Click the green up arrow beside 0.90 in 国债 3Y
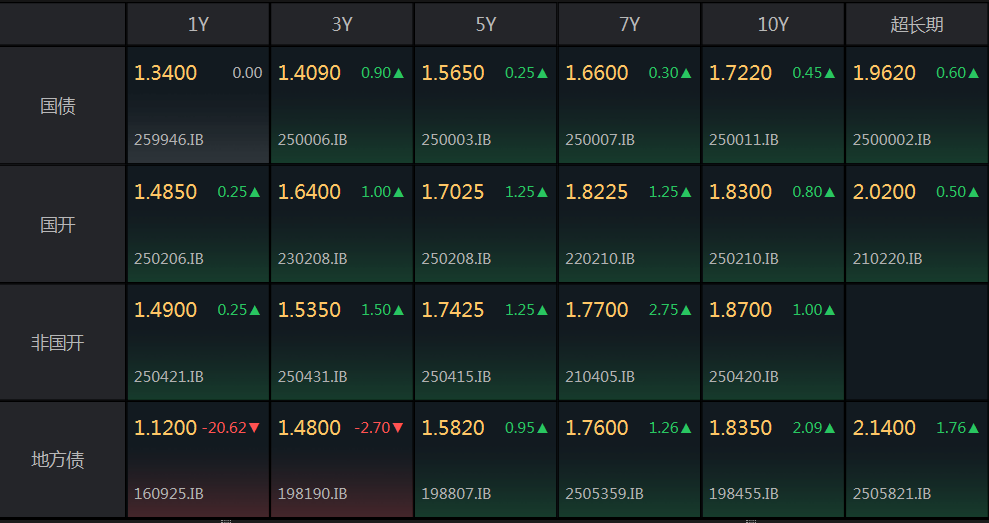This screenshot has height=523, width=989. [x=399, y=73]
